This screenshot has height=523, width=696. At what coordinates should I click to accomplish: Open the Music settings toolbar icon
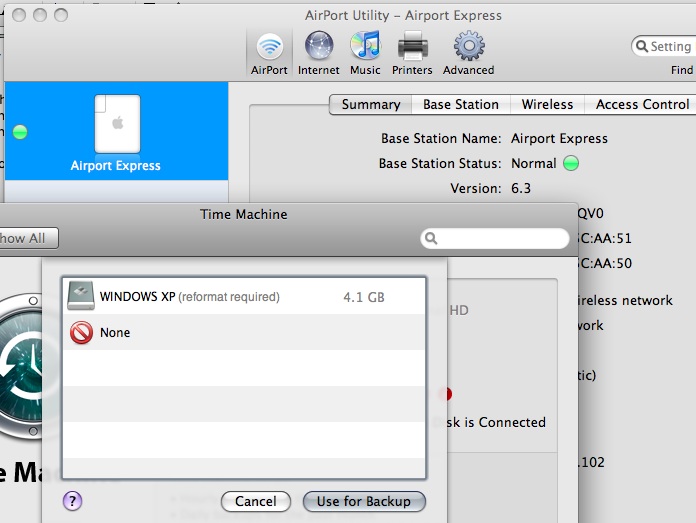click(x=365, y=54)
